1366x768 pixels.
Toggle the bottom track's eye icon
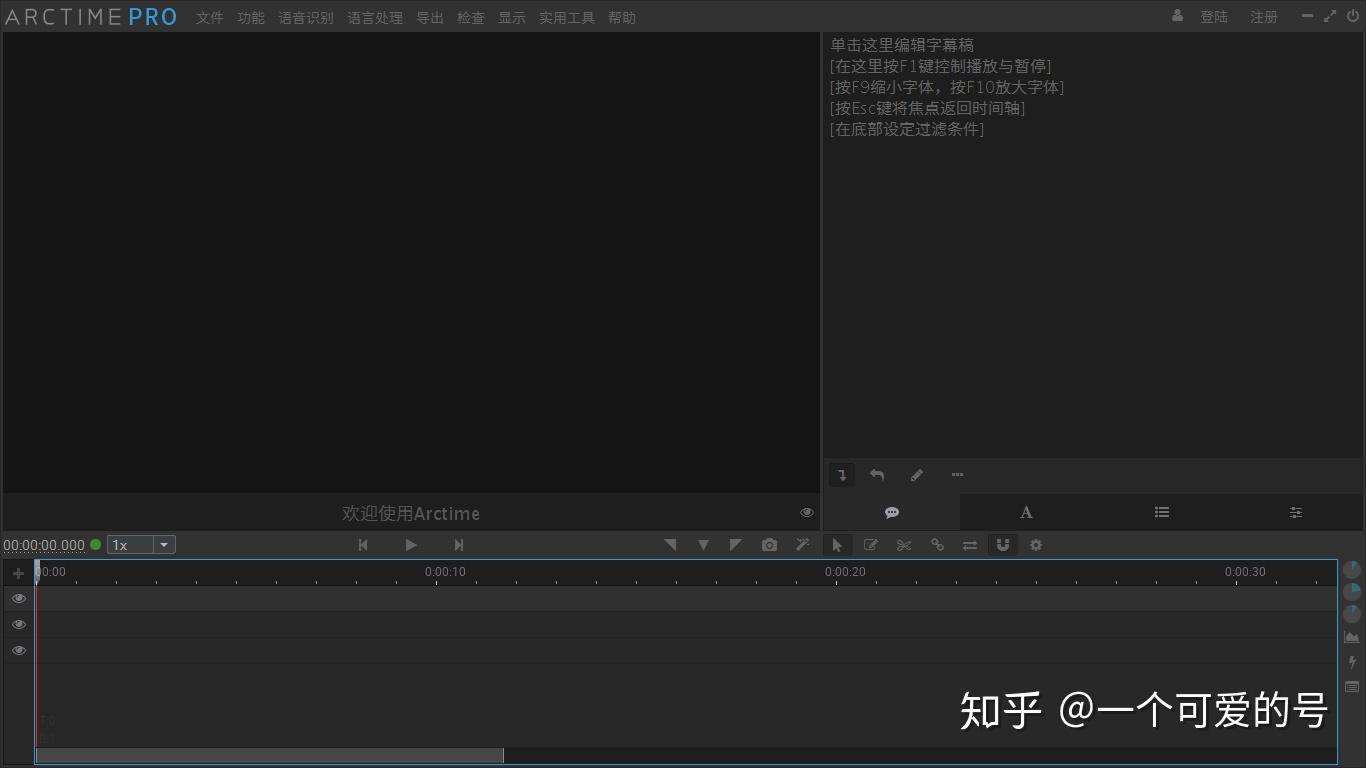pyautogui.click(x=18, y=650)
